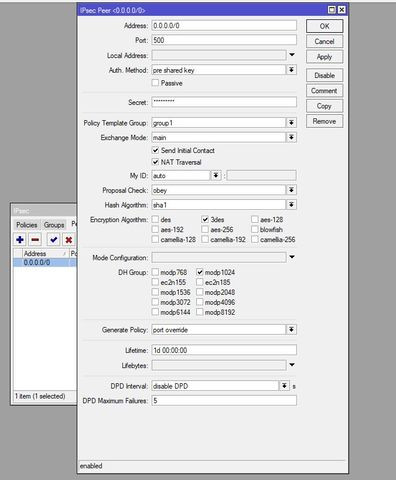This screenshot has width=396, height=480.
Task: Click the blue checkmark Enable icon in IPsec window
Action: [x=53, y=240]
